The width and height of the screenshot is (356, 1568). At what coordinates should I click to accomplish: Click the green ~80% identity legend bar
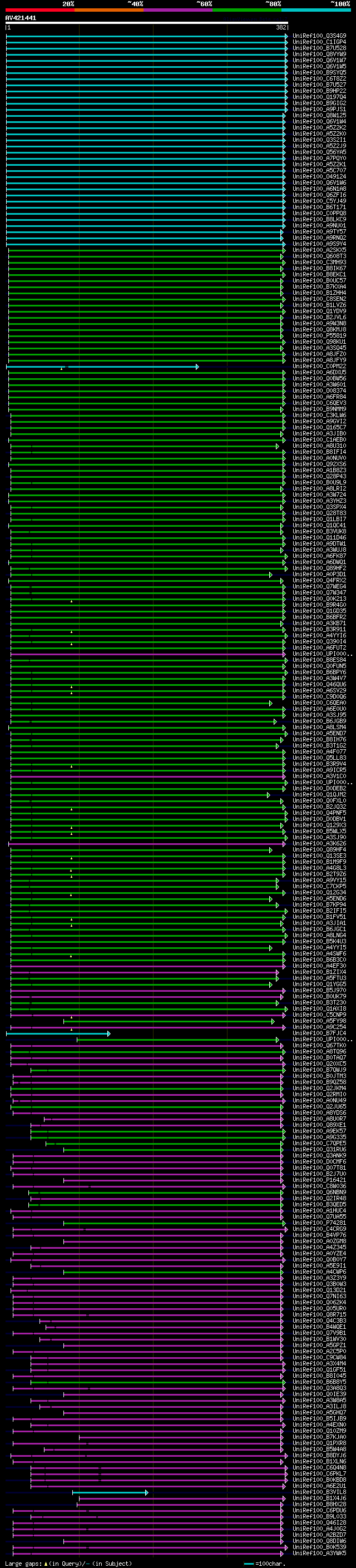(247, 10)
